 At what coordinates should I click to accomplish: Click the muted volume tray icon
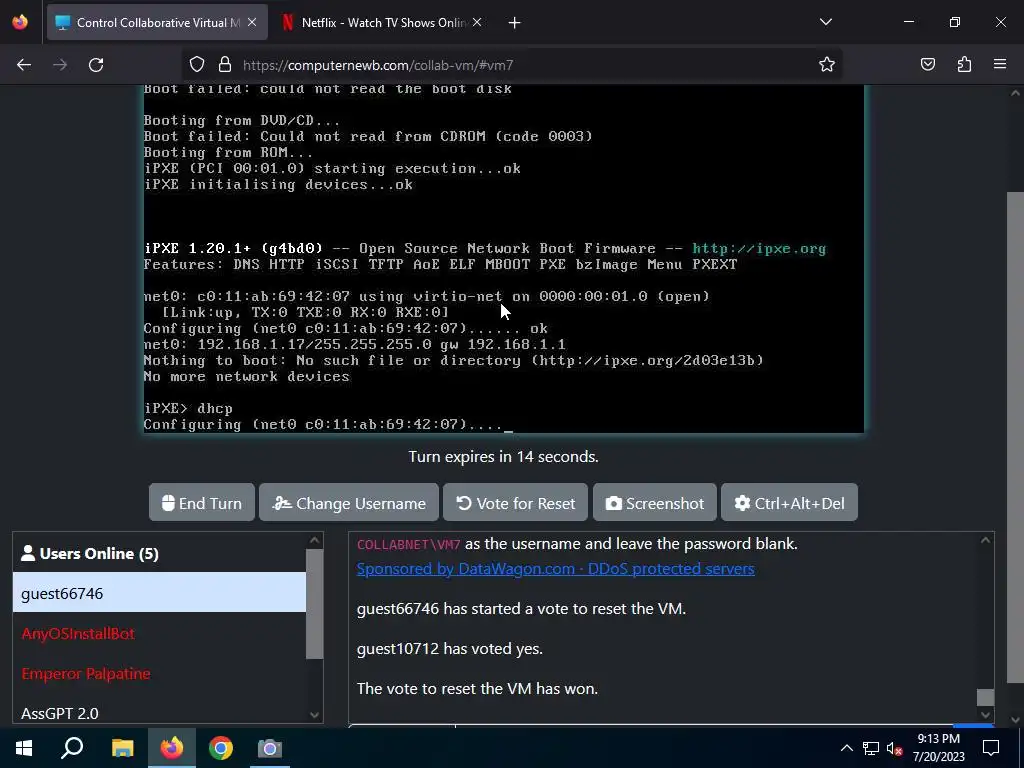click(895, 748)
